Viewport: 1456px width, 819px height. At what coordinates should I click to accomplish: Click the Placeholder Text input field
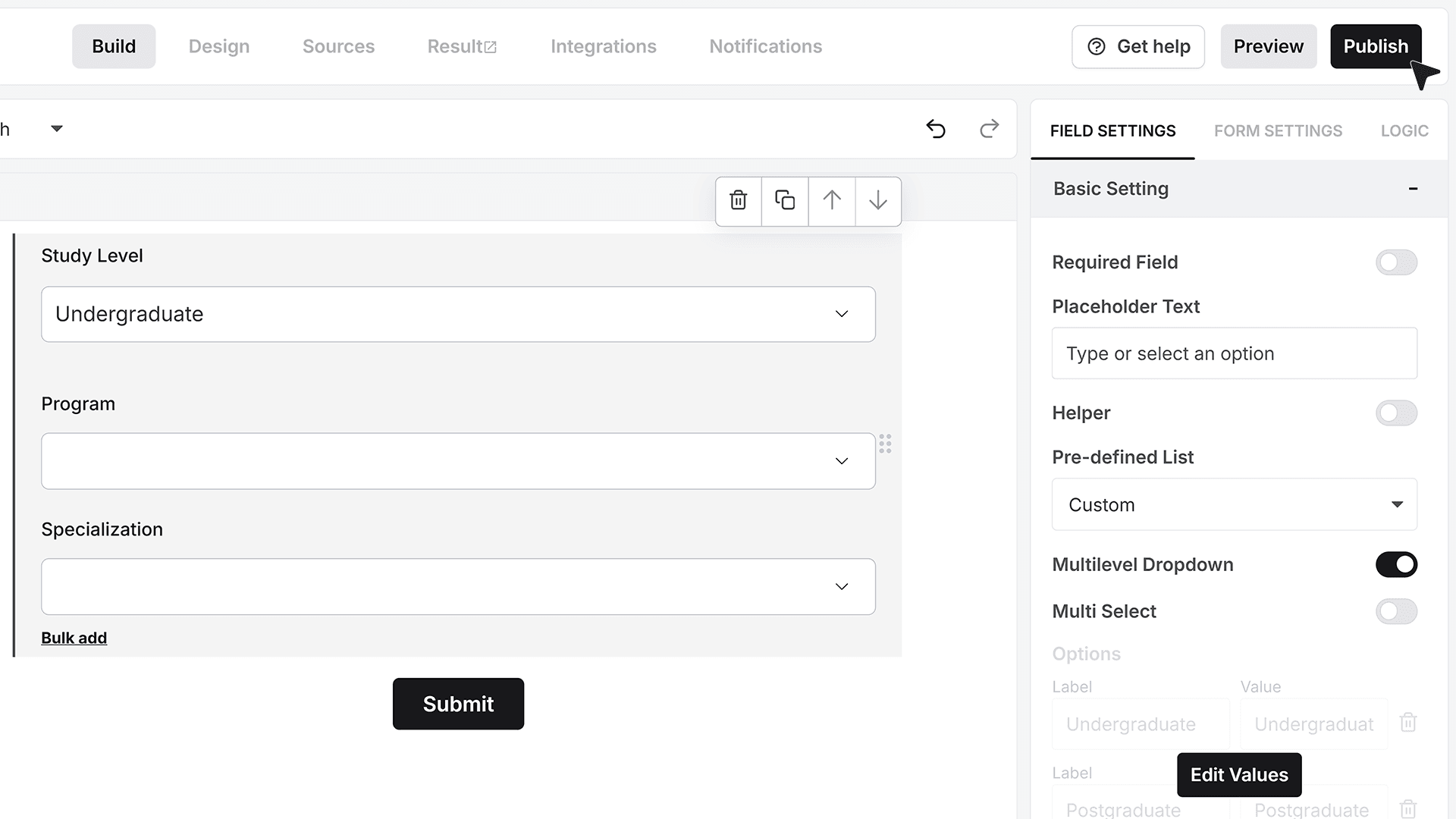1234,353
